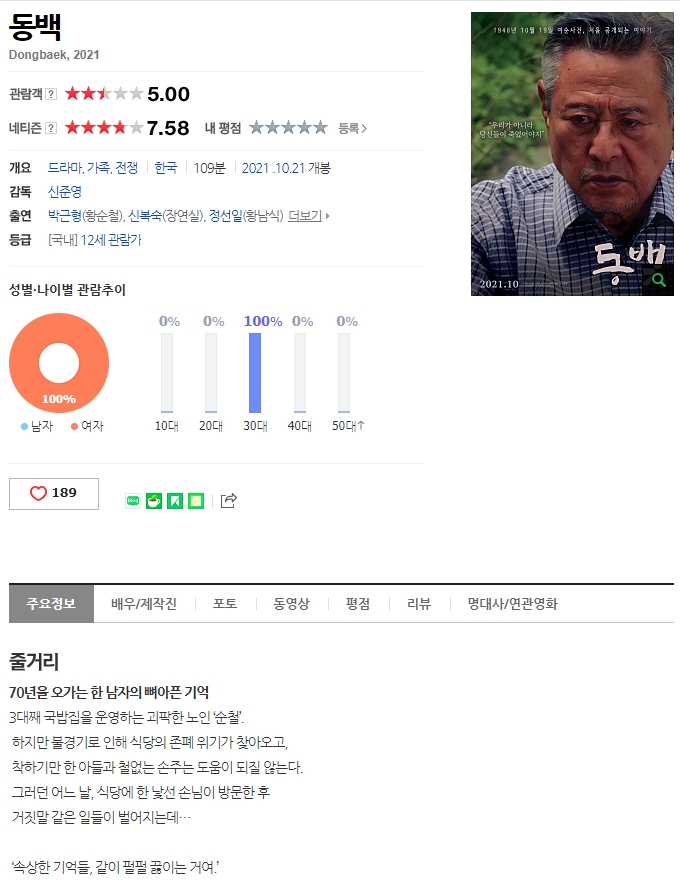680x891 pixels.
Task: Click the magnifier icon on the poster
Action: (x=658, y=280)
